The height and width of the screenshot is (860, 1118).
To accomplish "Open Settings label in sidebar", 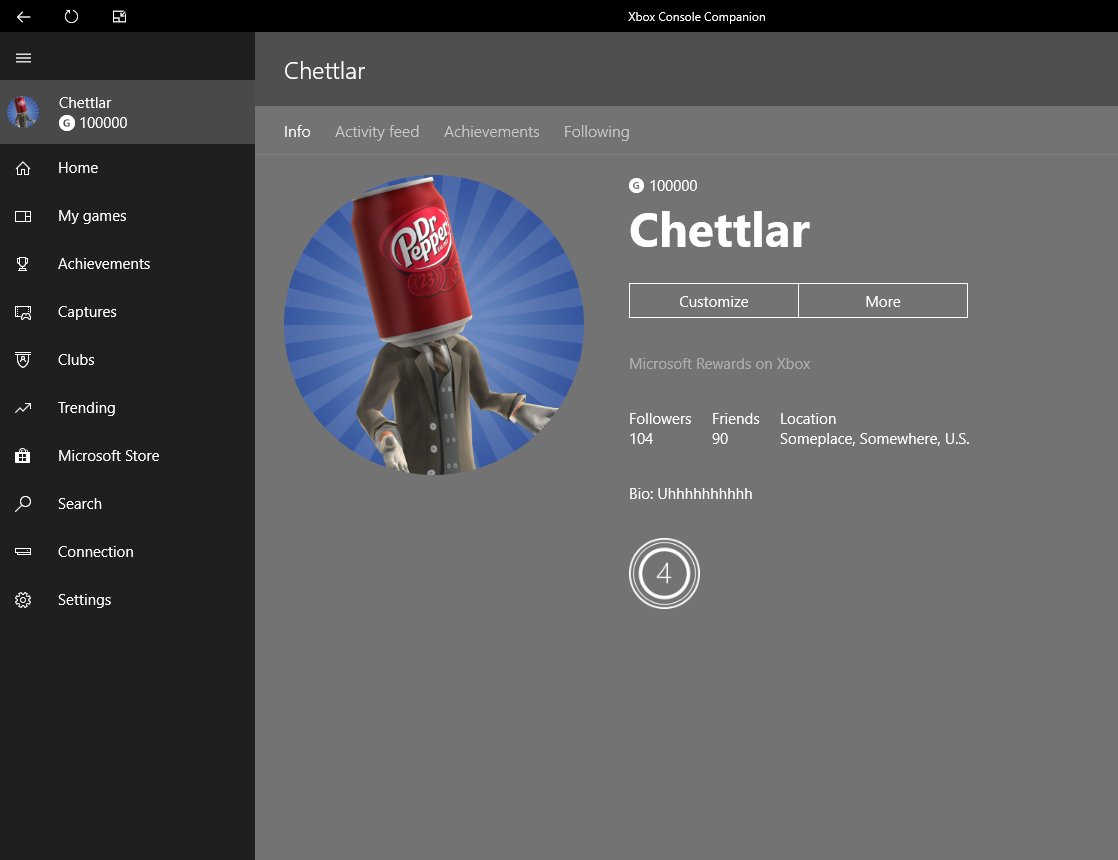I will [84, 600].
